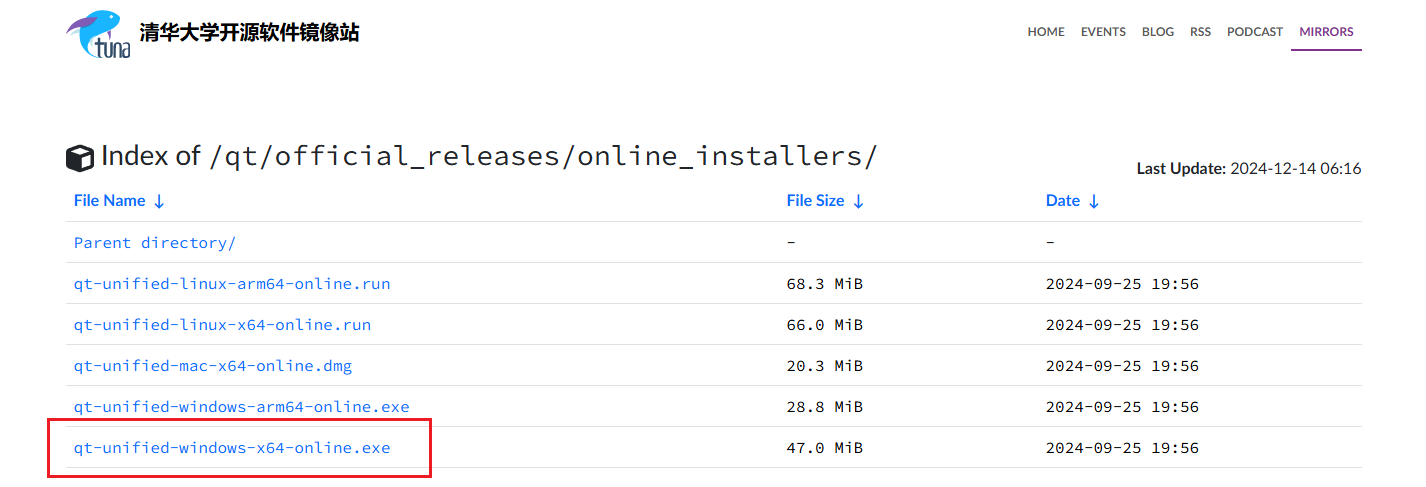This screenshot has height=487, width=1426.
Task: Download qt-unified-windows-arm64-online.exe
Action: coord(241,407)
